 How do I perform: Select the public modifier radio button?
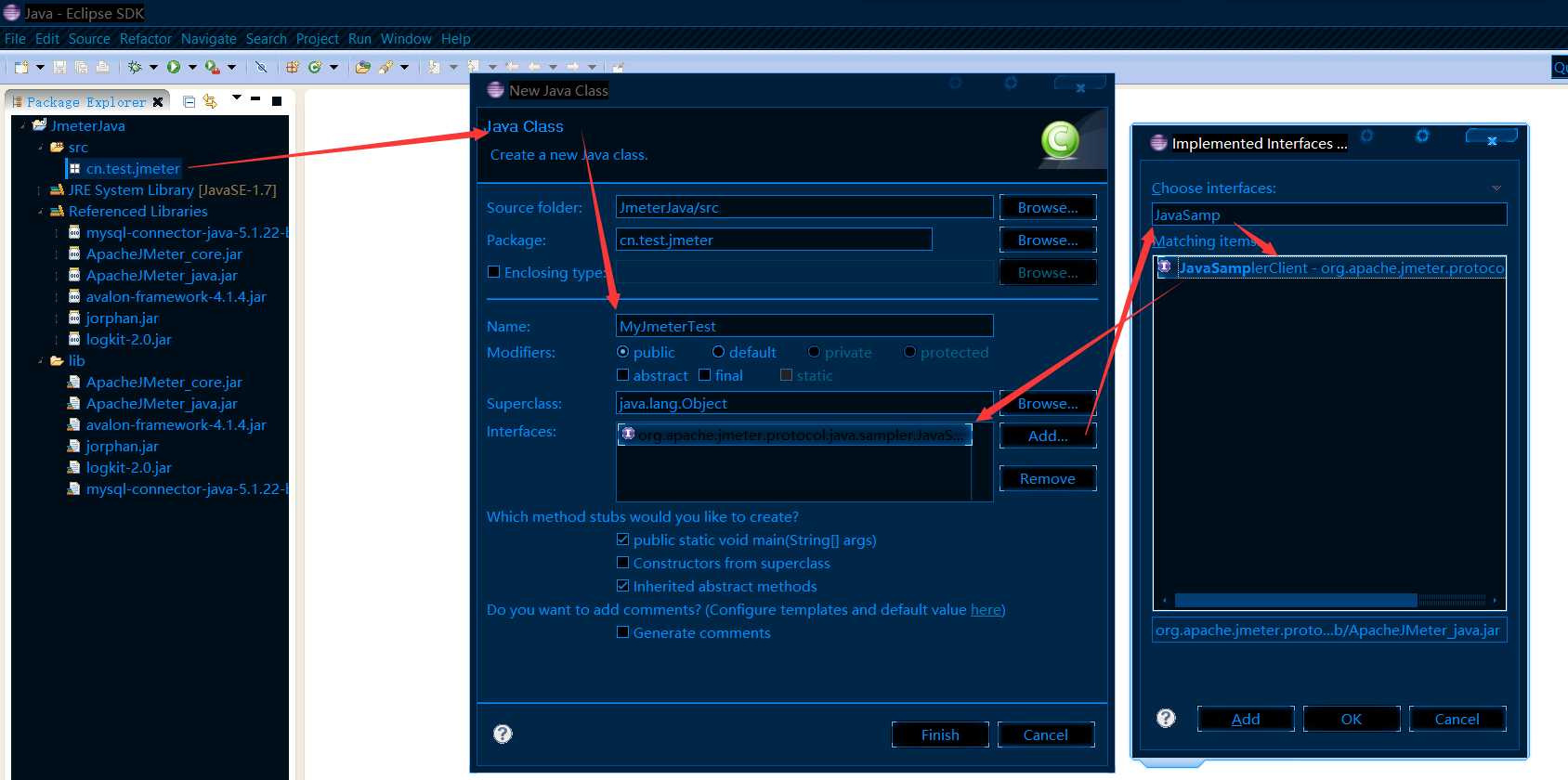click(623, 352)
